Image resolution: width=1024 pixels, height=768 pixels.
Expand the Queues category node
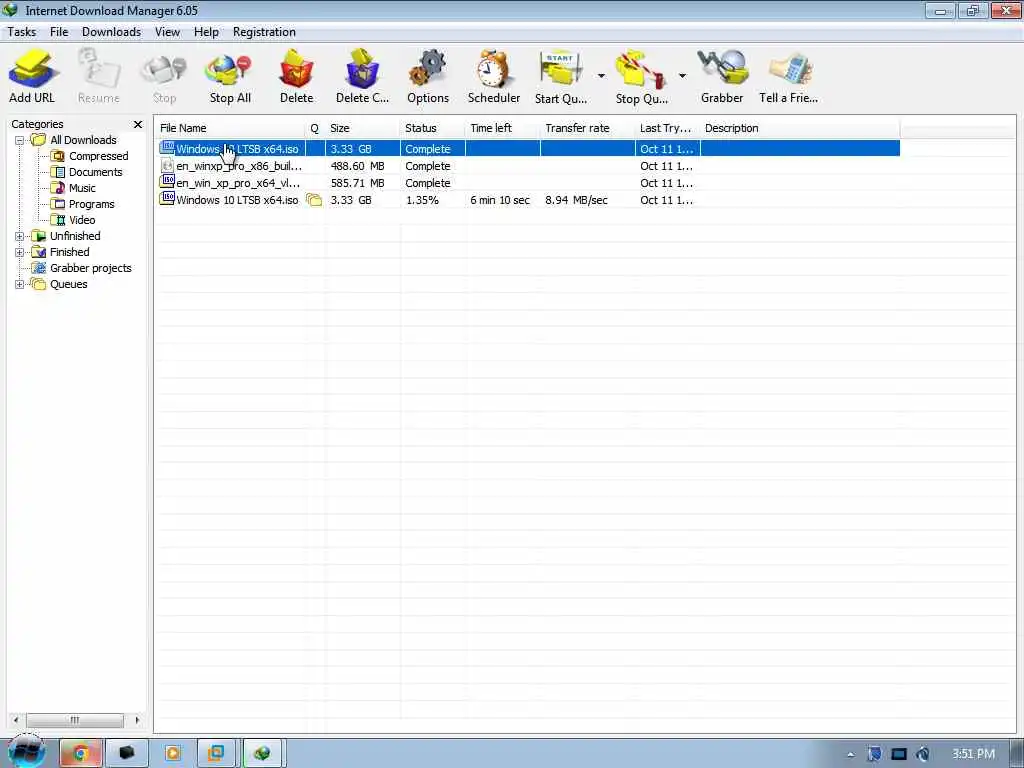pyautogui.click(x=20, y=284)
